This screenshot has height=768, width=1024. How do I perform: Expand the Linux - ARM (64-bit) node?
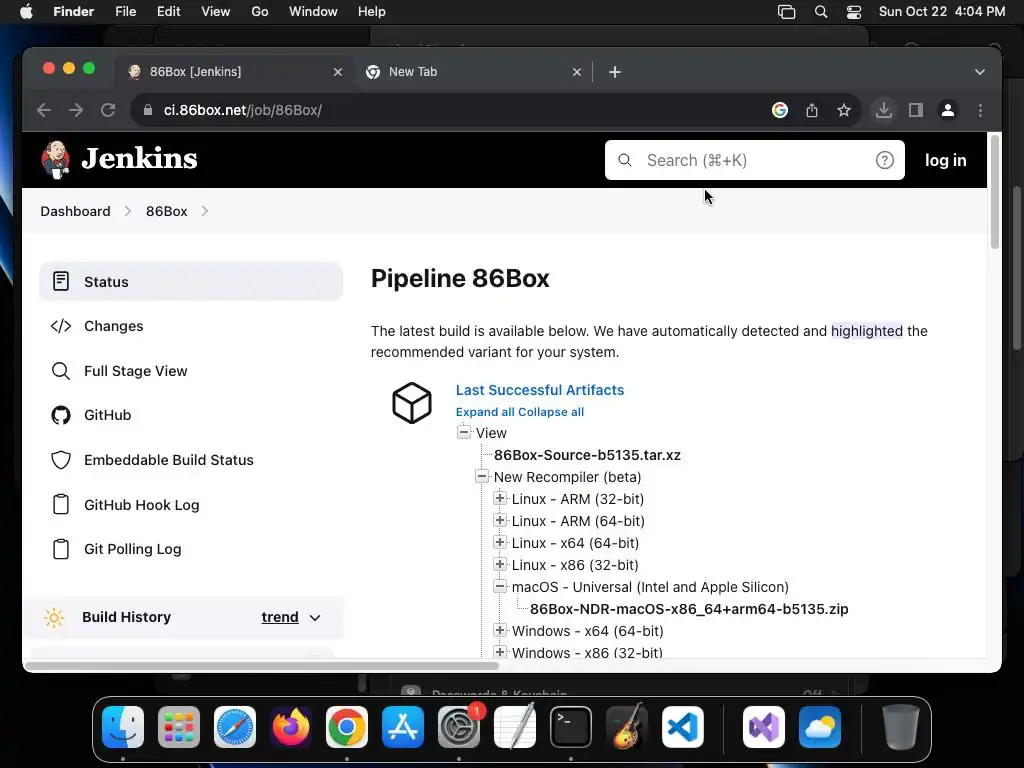point(500,520)
